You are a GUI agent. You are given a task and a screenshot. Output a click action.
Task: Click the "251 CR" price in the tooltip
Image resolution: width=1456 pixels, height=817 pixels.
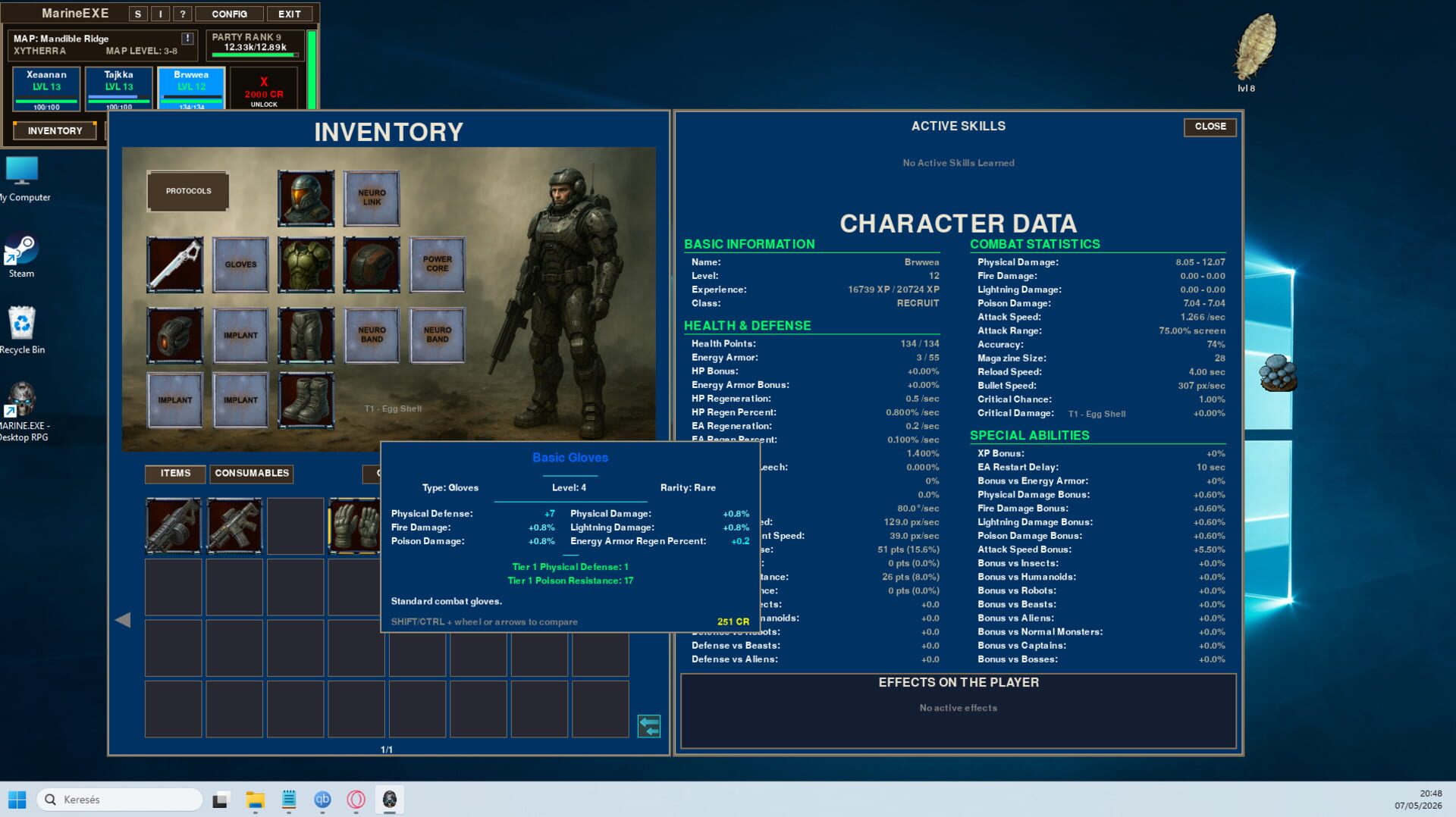(x=733, y=621)
